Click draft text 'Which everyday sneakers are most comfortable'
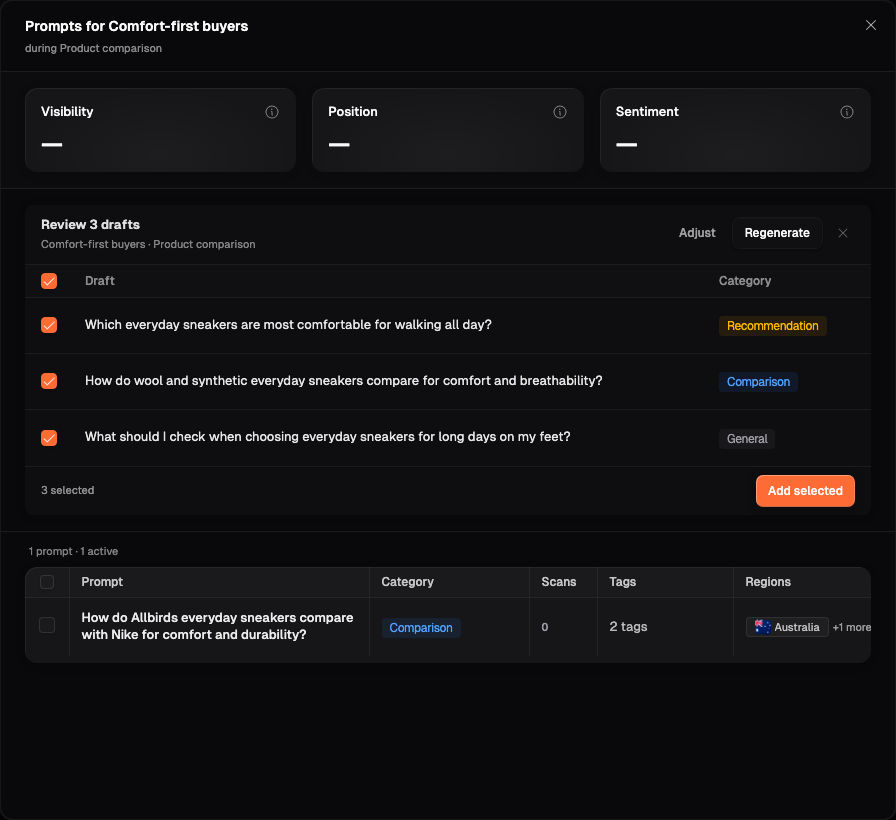Screen dimensions: 896x820 click(288, 325)
